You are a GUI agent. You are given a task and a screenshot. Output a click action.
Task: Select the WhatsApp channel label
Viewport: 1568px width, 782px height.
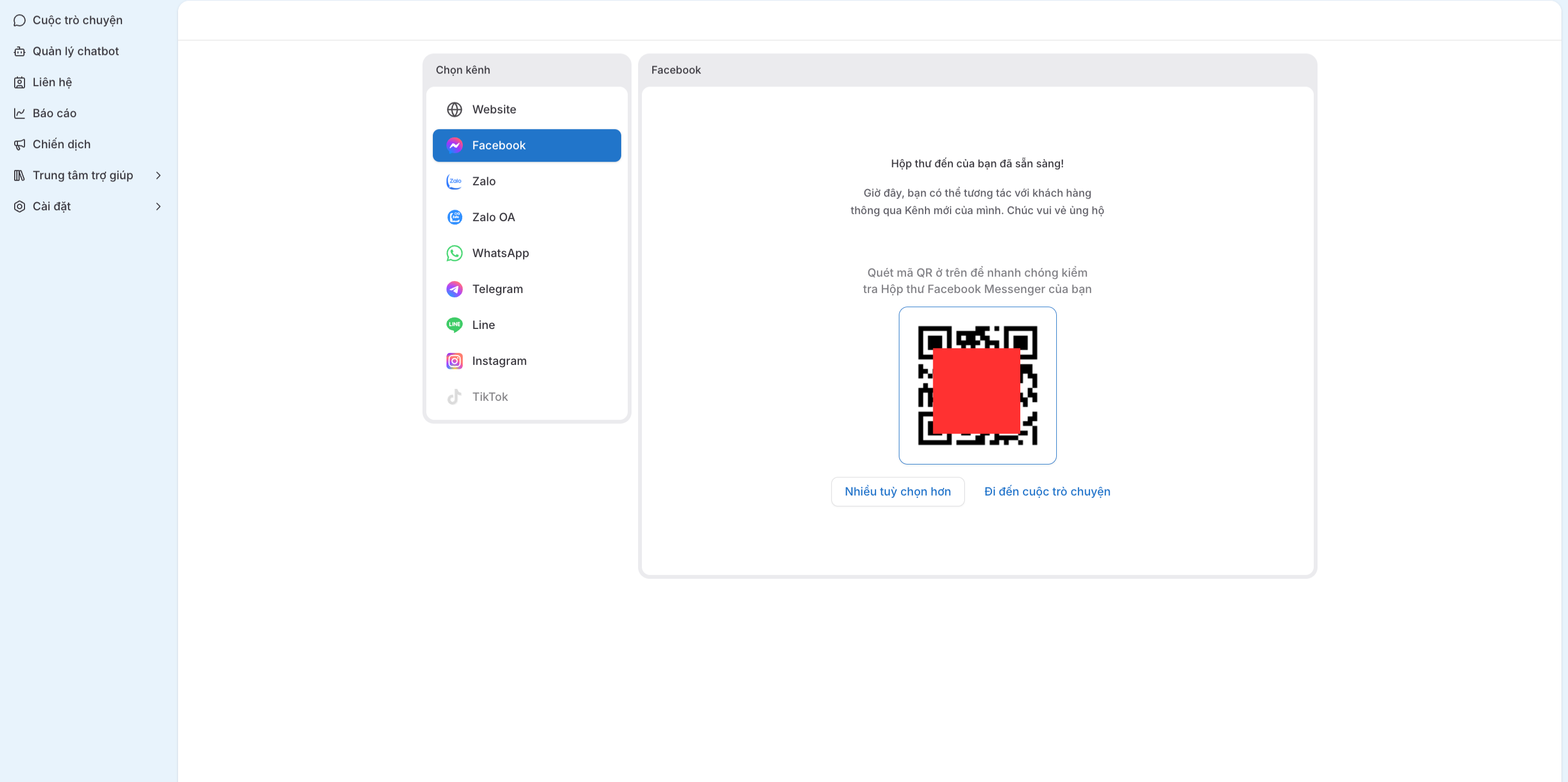tap(500, 253)
